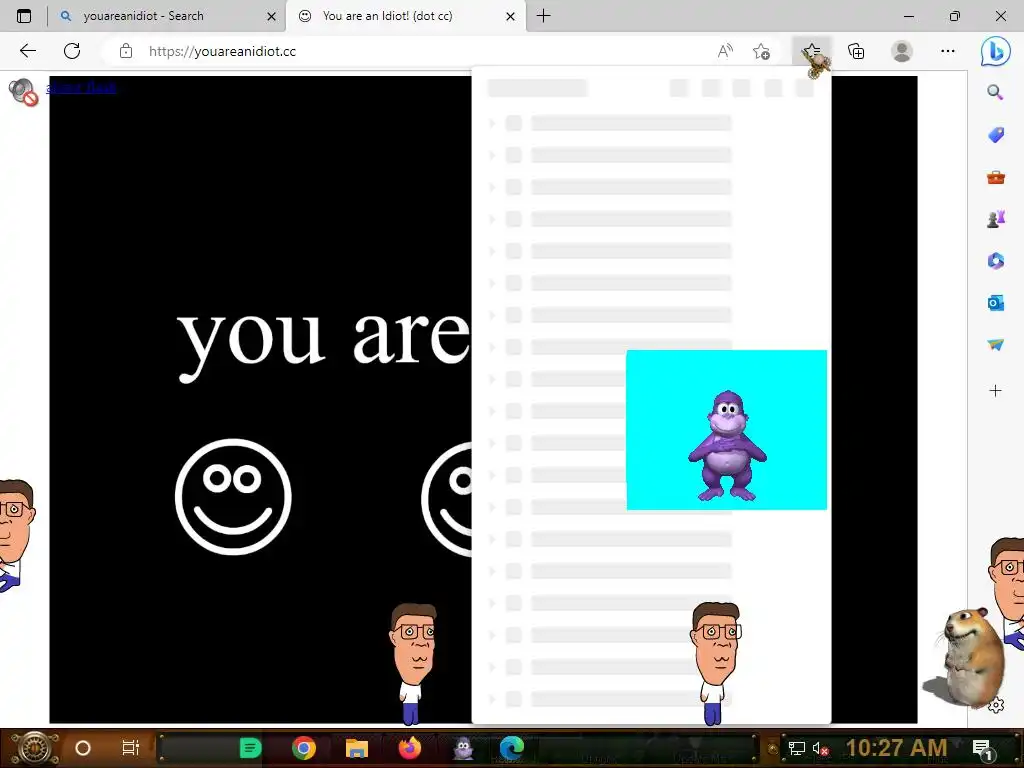The image size is (1024, 768).
Task: Open the BonziBuddy taskbar icon
Action: tap(463, 748)
